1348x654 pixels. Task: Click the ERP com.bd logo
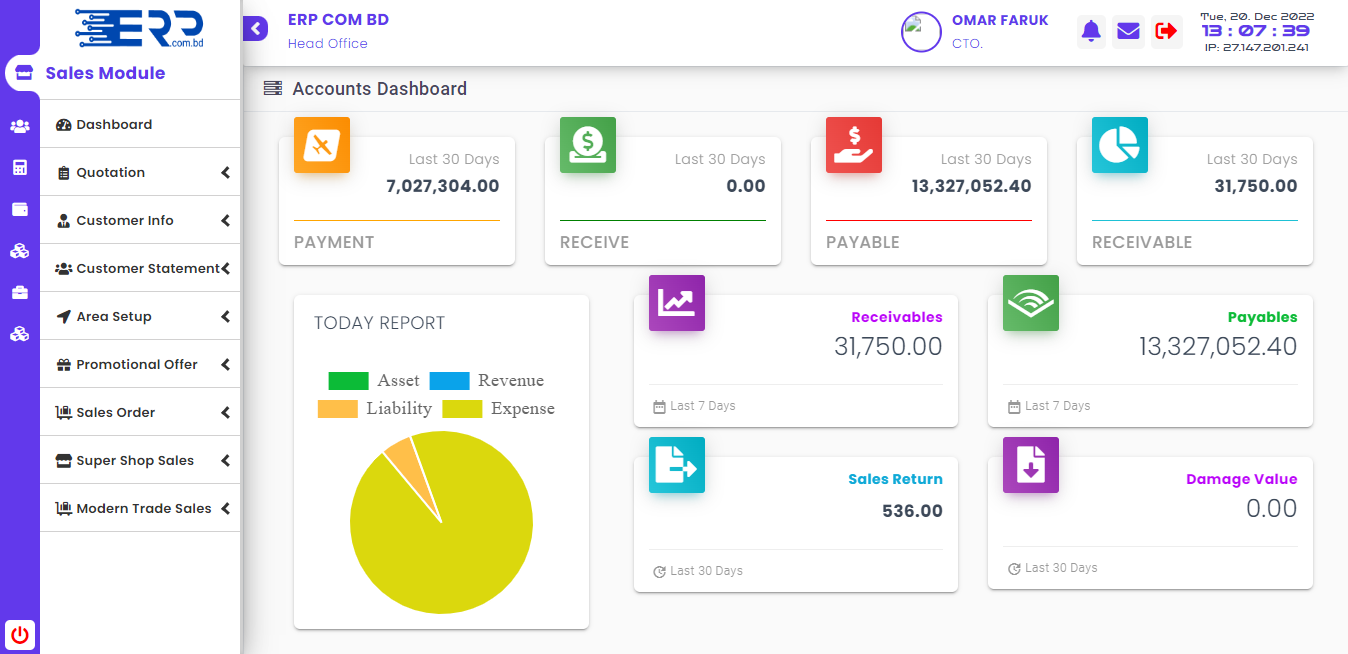[x=139, y=28]
